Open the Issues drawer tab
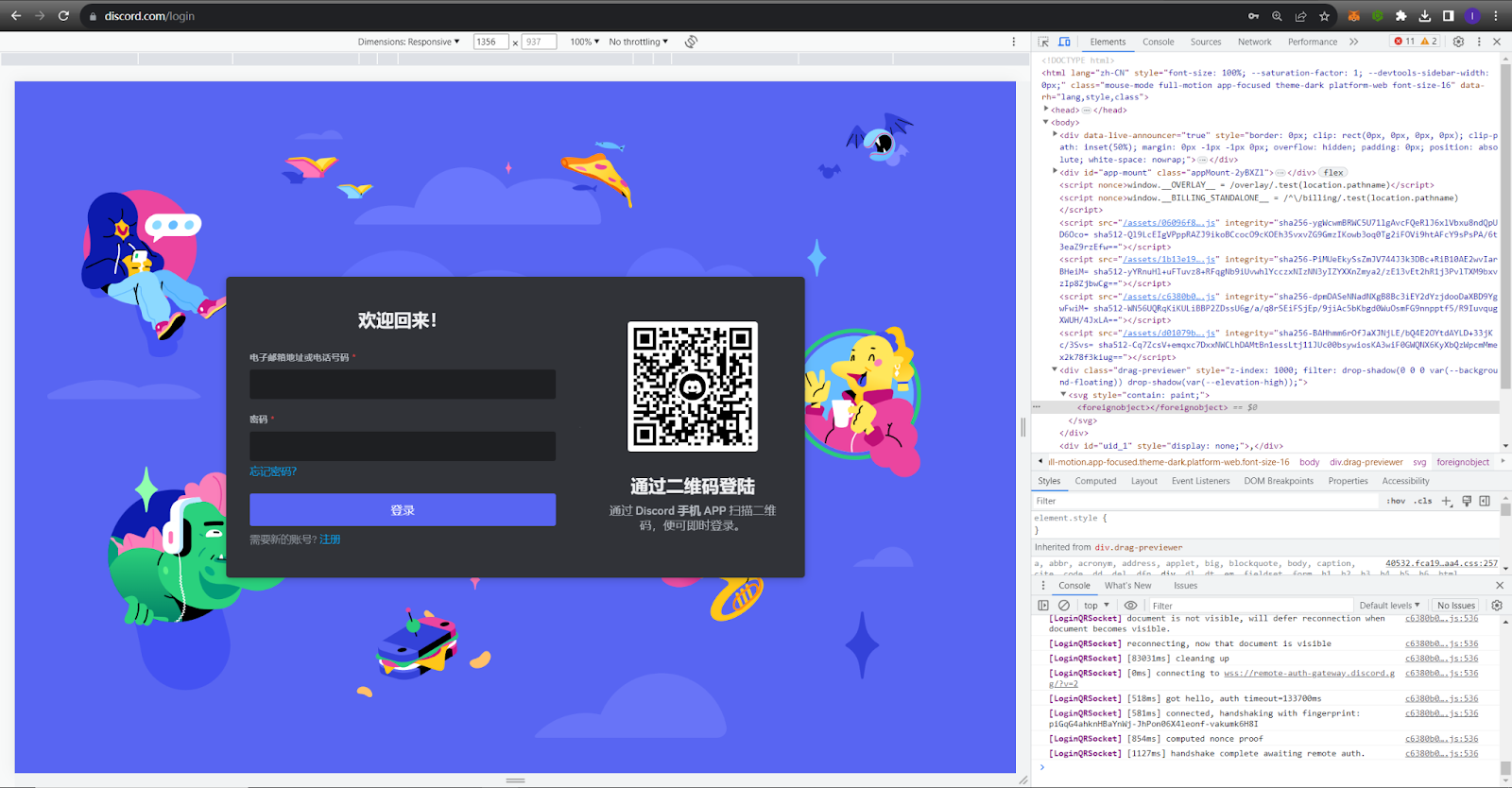This screenshot has width=1512, height=788. [1185, 586]
